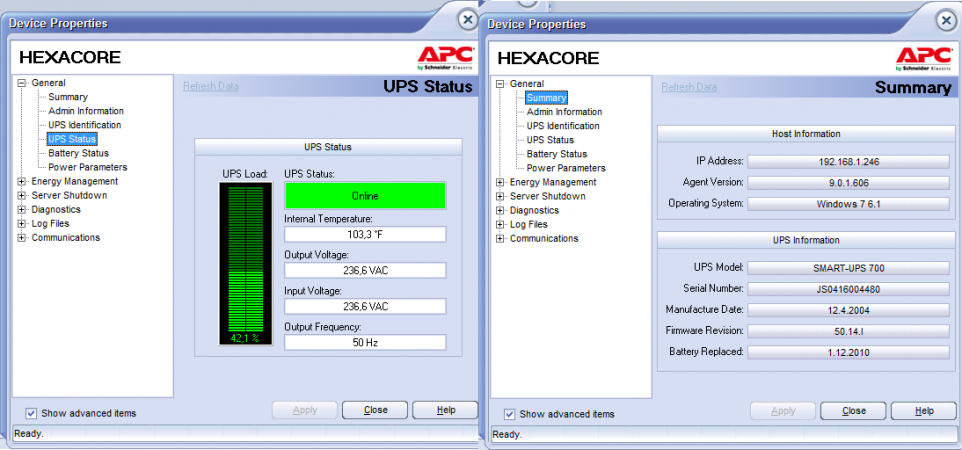Expand Communications in UPS Status window
962x450 pixels.
pyautogui.click(x=22, y=238)
